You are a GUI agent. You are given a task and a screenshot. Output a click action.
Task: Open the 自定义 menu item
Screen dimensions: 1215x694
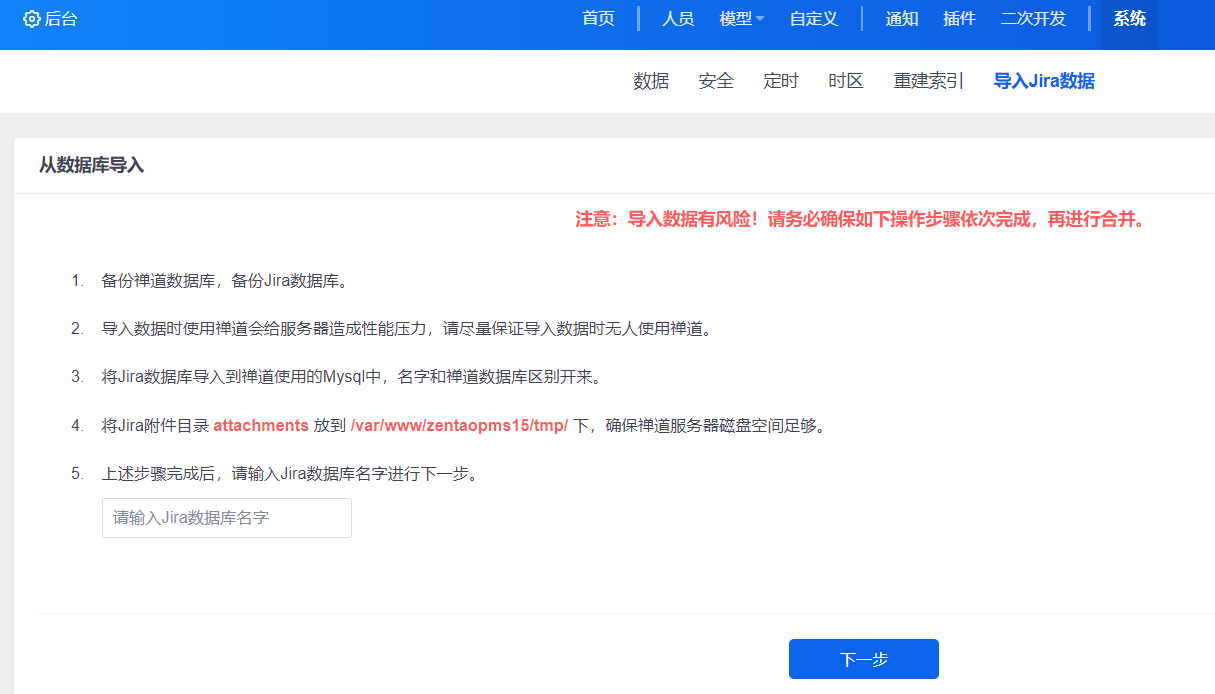tap(814, 19)
